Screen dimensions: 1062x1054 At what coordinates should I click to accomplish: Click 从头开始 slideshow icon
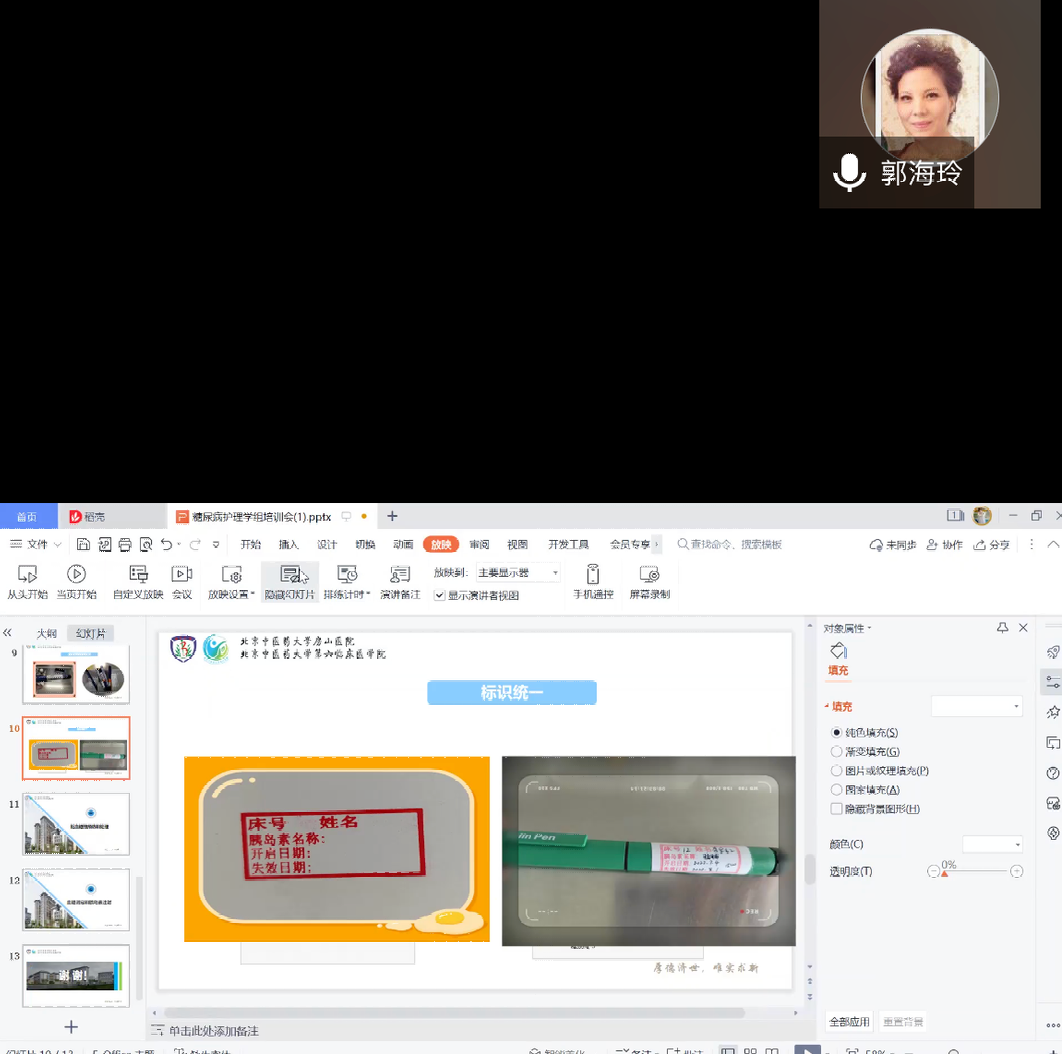click(x=27, y=574)
